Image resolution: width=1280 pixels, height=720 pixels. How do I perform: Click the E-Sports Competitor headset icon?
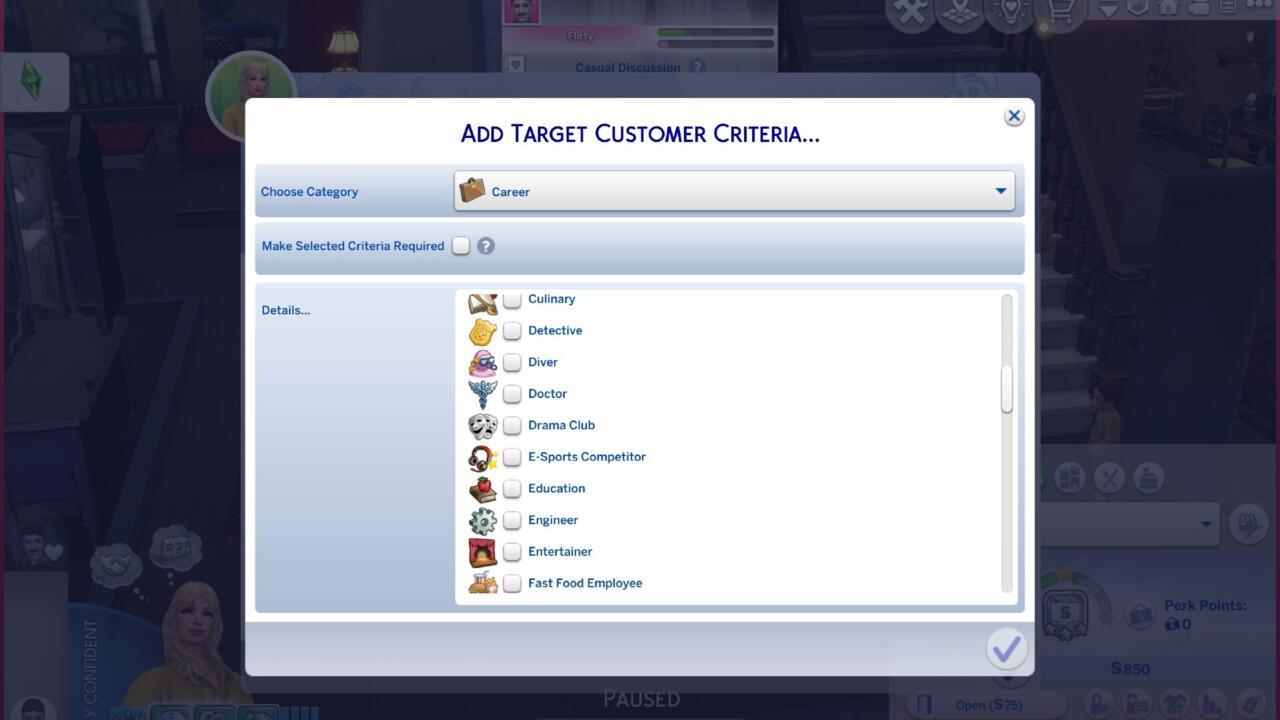483,457
